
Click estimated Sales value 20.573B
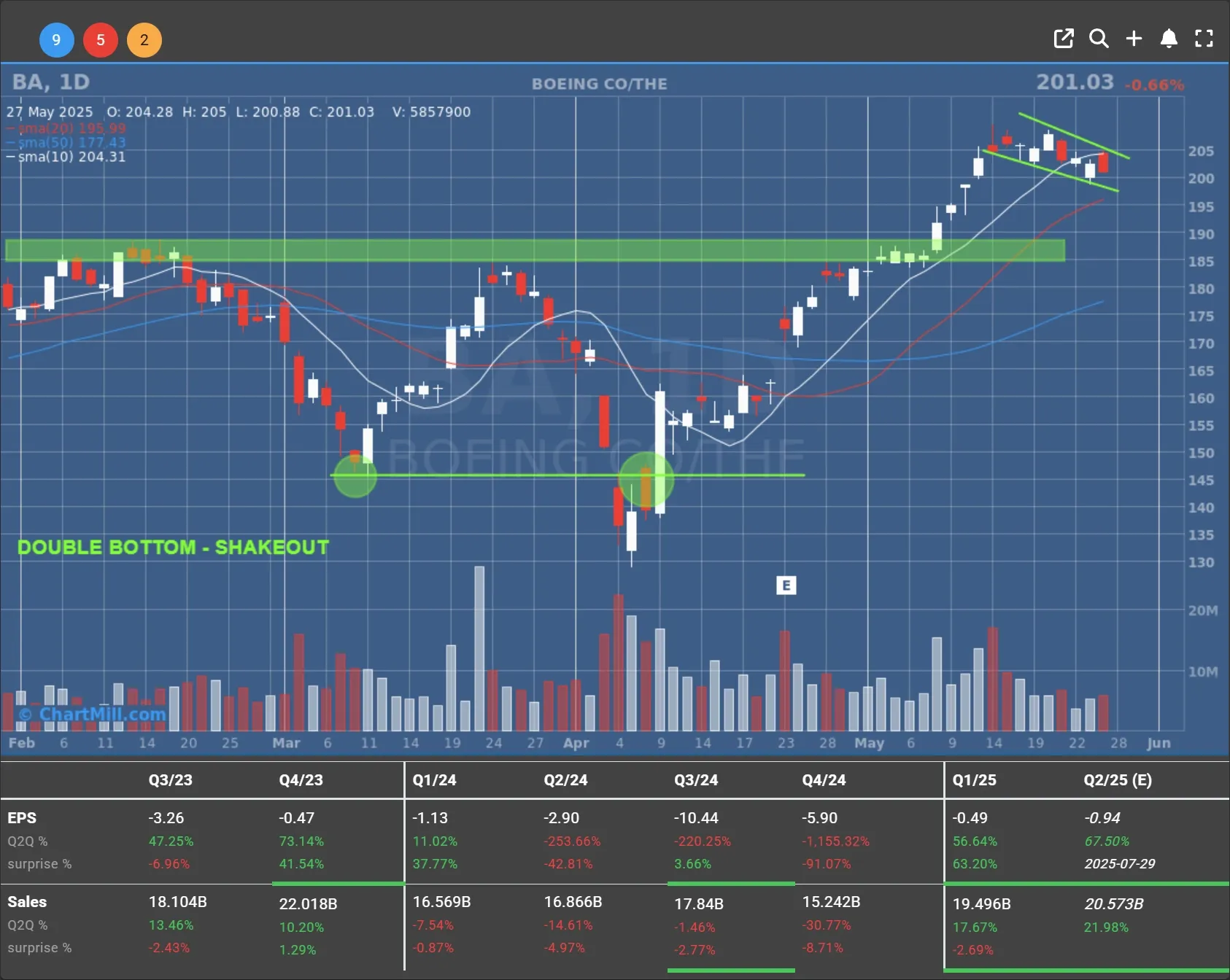pos(1114,904)
